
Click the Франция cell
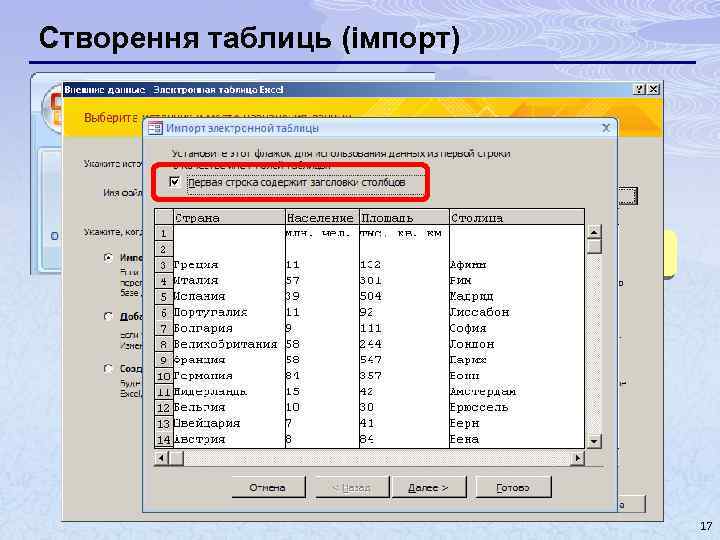[x=229, y=360]
